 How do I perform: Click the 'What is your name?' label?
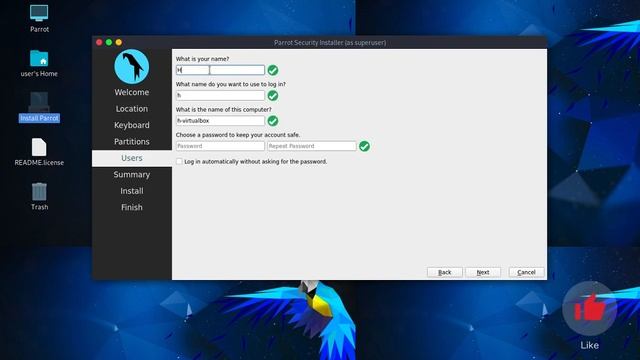click(x=202, y=59)
